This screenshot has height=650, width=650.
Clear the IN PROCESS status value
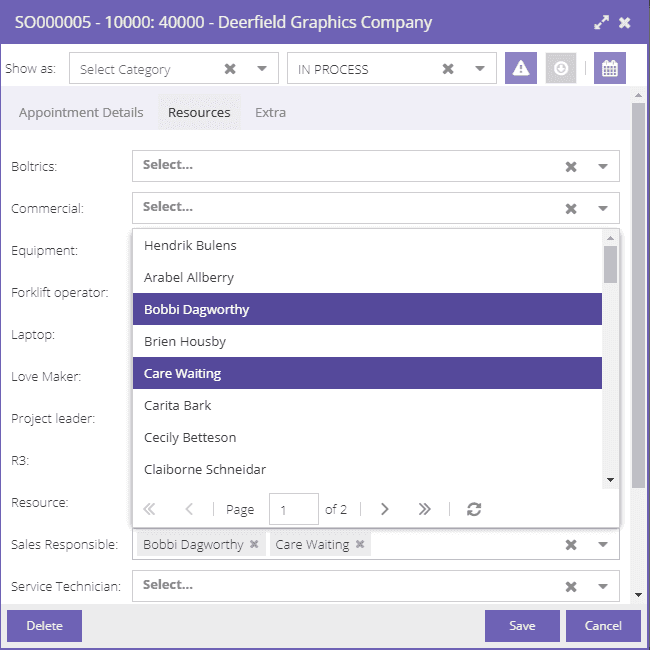[x=448, y=68]
